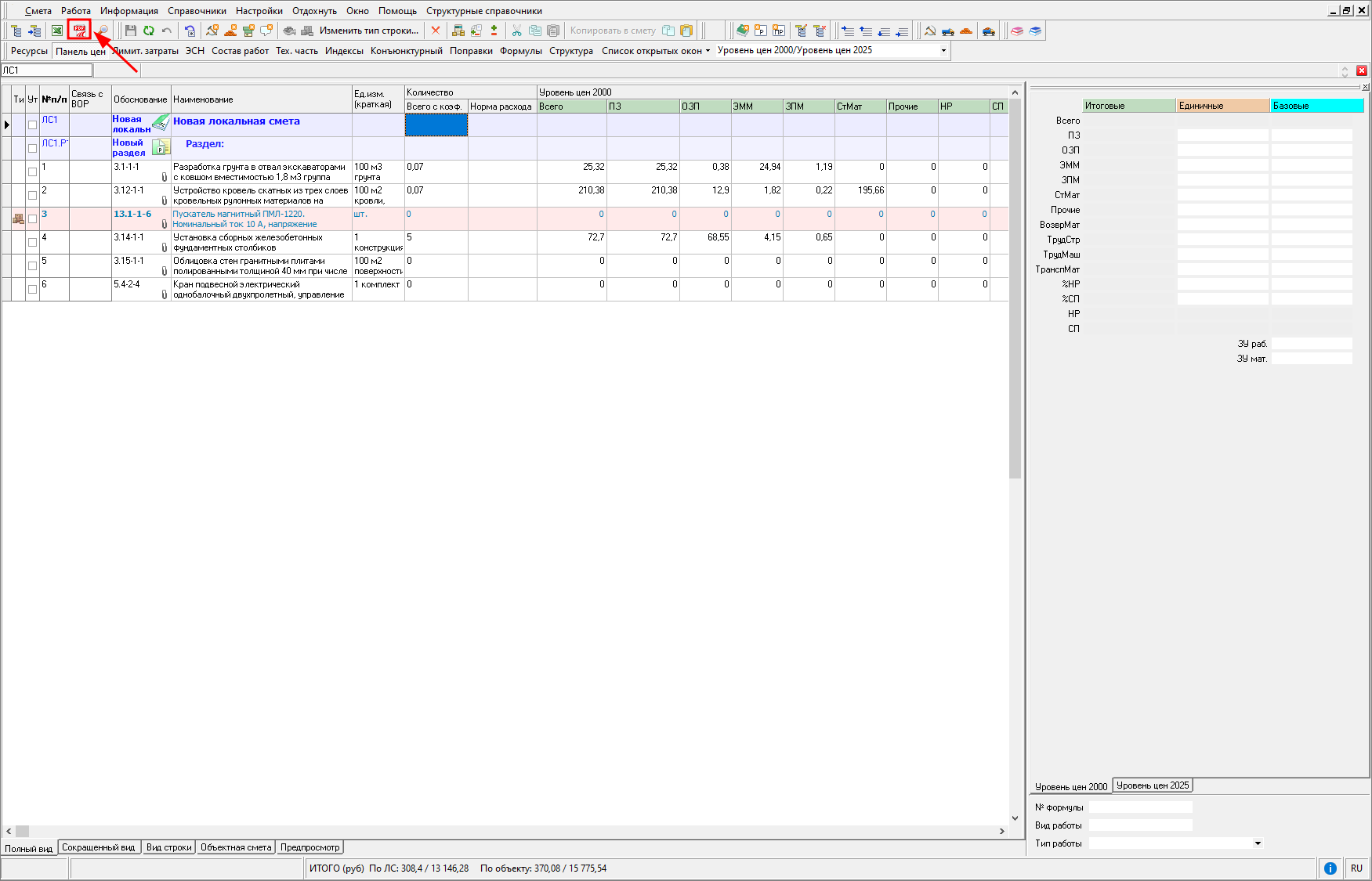Open the price level dropdown in toolbar

[943, 50]
